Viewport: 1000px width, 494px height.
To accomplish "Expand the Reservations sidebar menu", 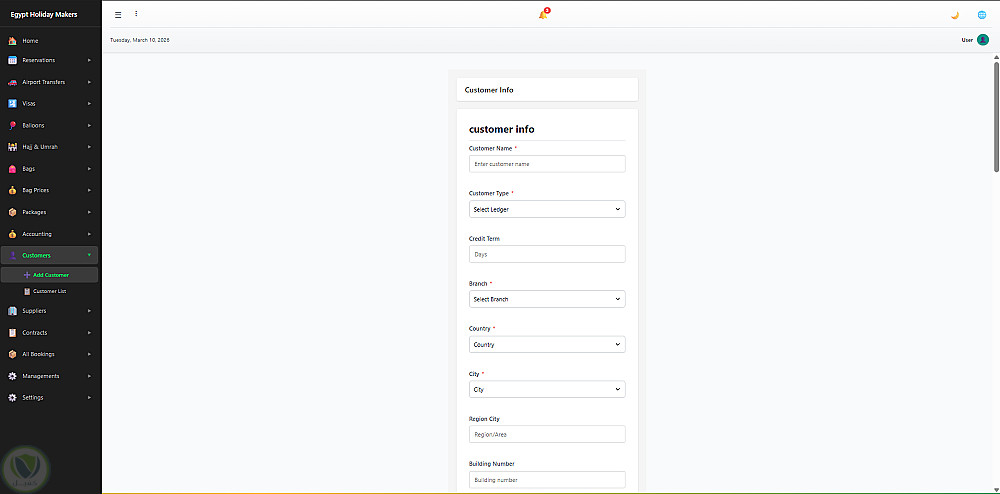I will (x=50, y=60).
